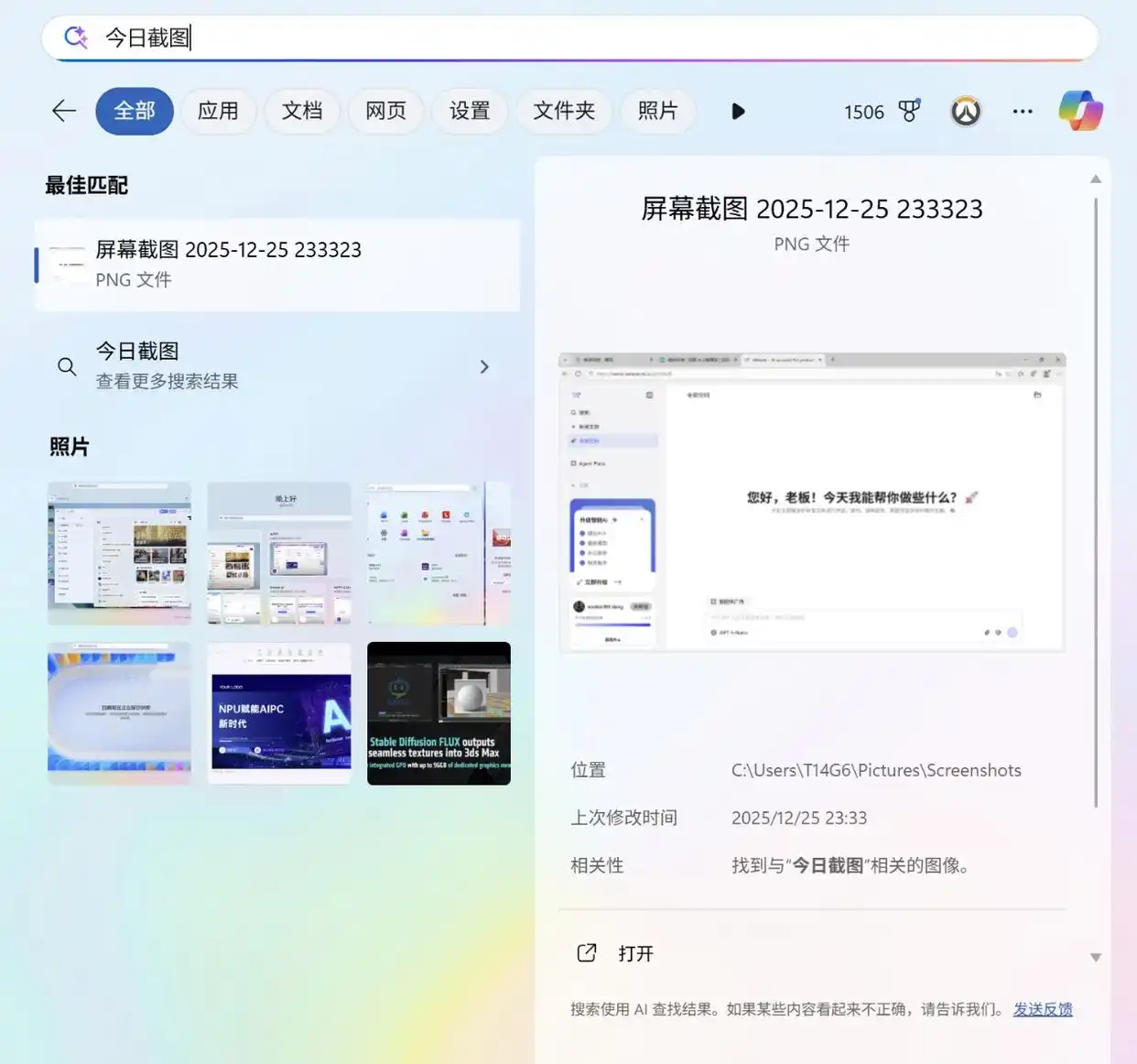
Task: Click the back arrow beside filter tabs
Action: (x=63, y=111)
